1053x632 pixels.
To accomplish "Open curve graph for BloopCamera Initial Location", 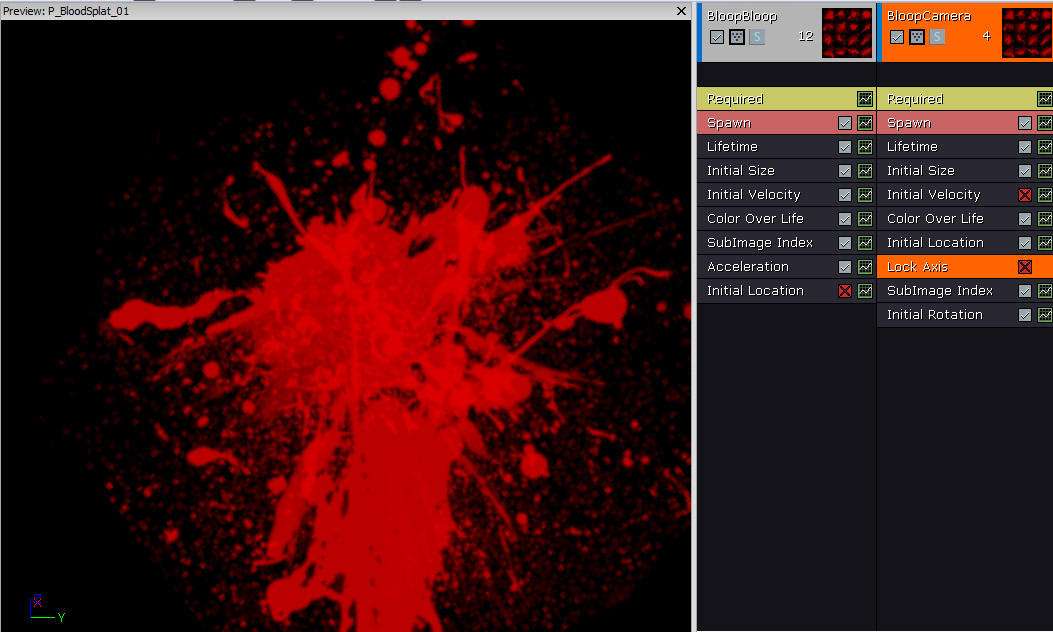I will [1045, 242].
